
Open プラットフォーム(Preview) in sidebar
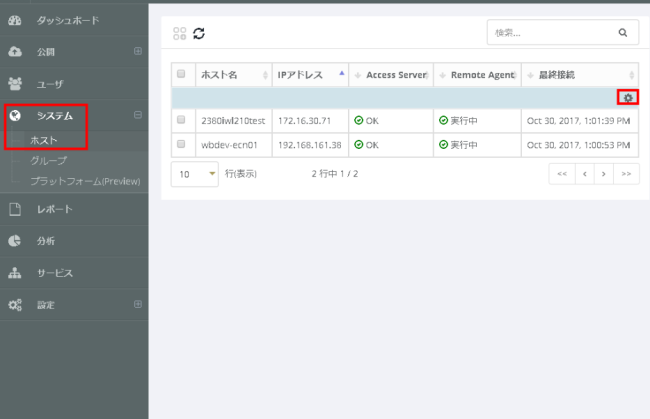coord(85,180)
